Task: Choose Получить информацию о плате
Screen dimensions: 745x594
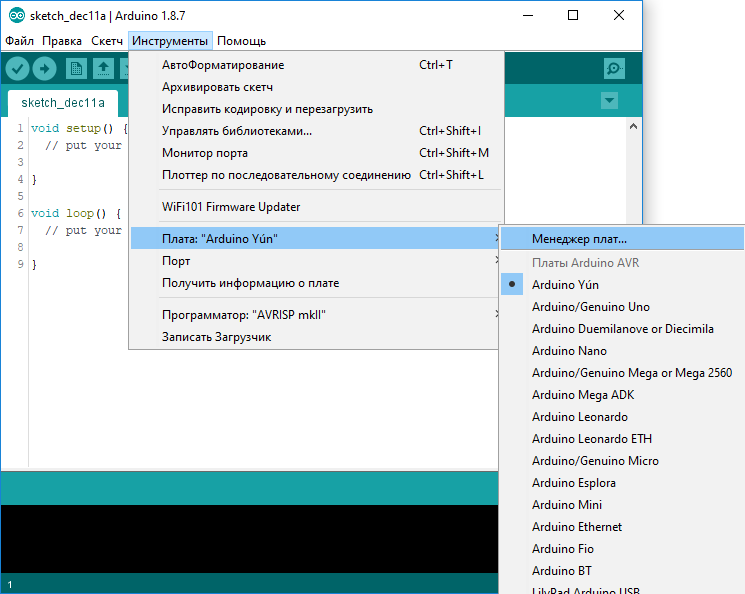Action: click(x=315, y=283)
